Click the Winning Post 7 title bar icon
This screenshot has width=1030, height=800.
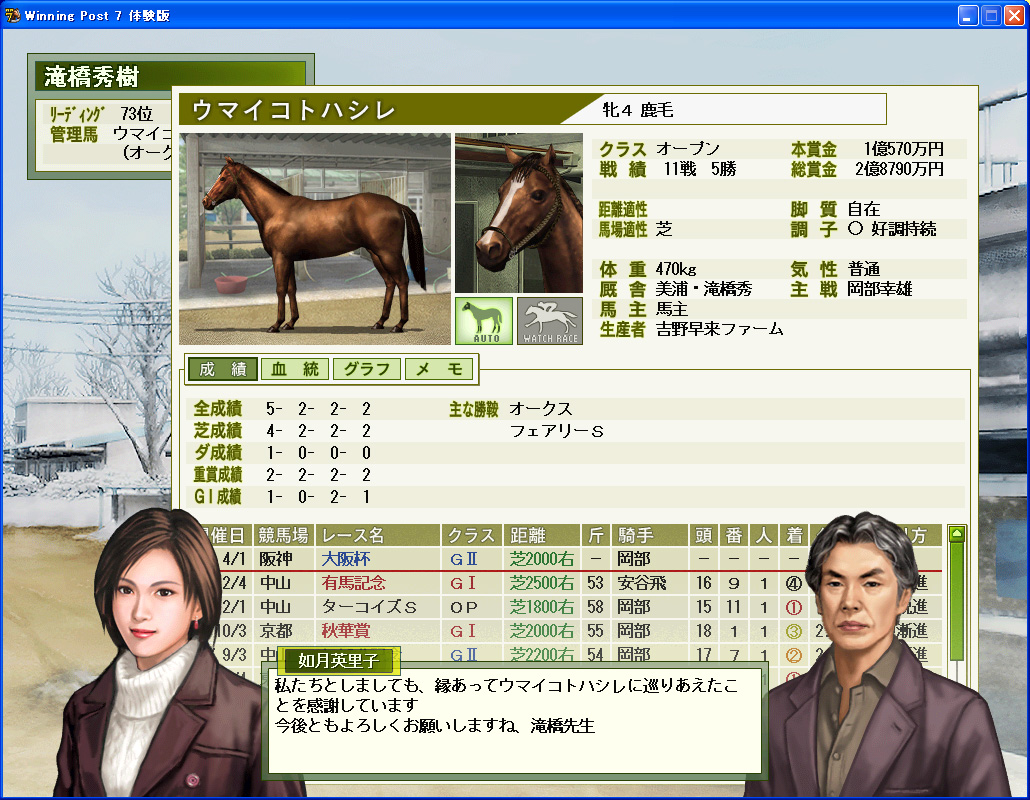point(12,15)
